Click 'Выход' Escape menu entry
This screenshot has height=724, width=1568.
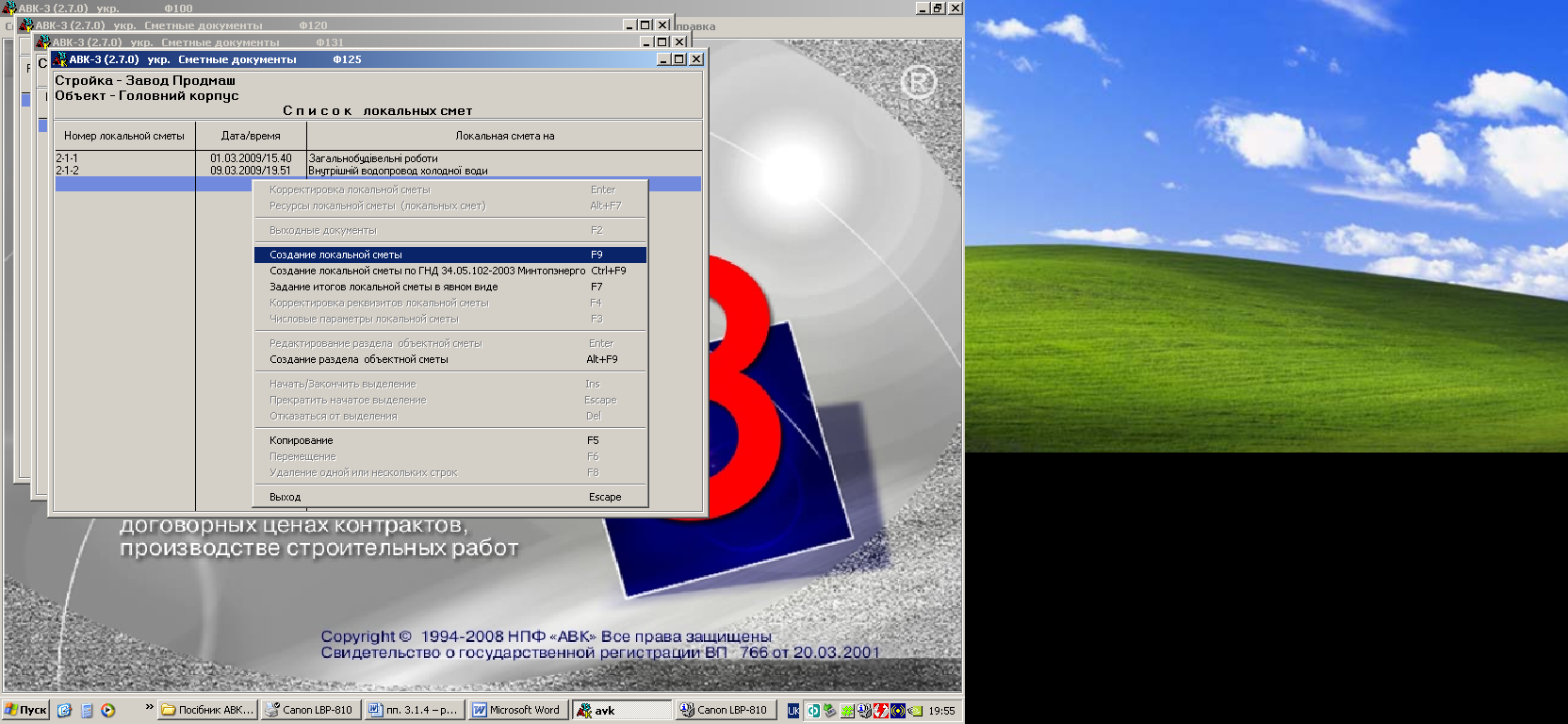coord(450,497)
